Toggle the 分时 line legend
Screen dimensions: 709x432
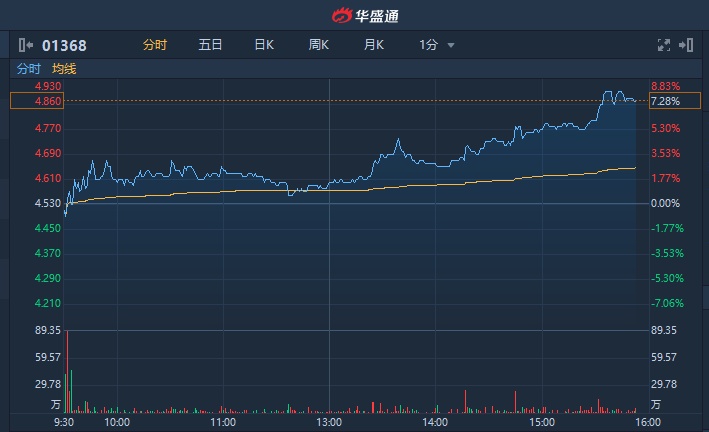click(29, 69)
